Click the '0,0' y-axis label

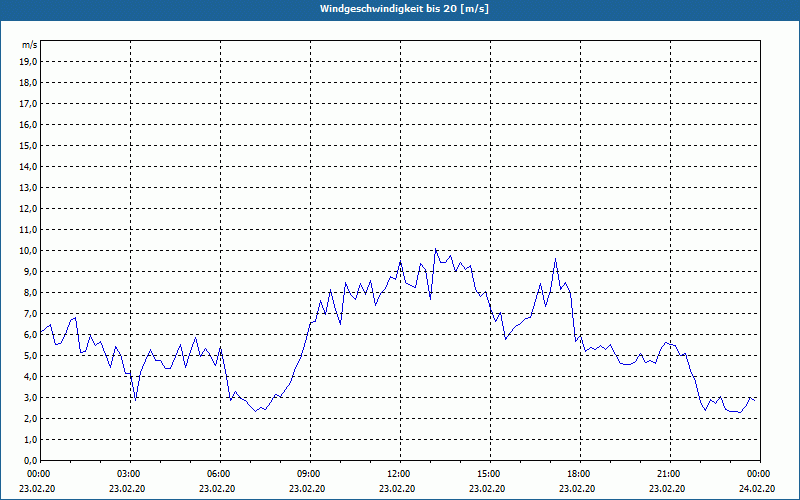[31, 460]
